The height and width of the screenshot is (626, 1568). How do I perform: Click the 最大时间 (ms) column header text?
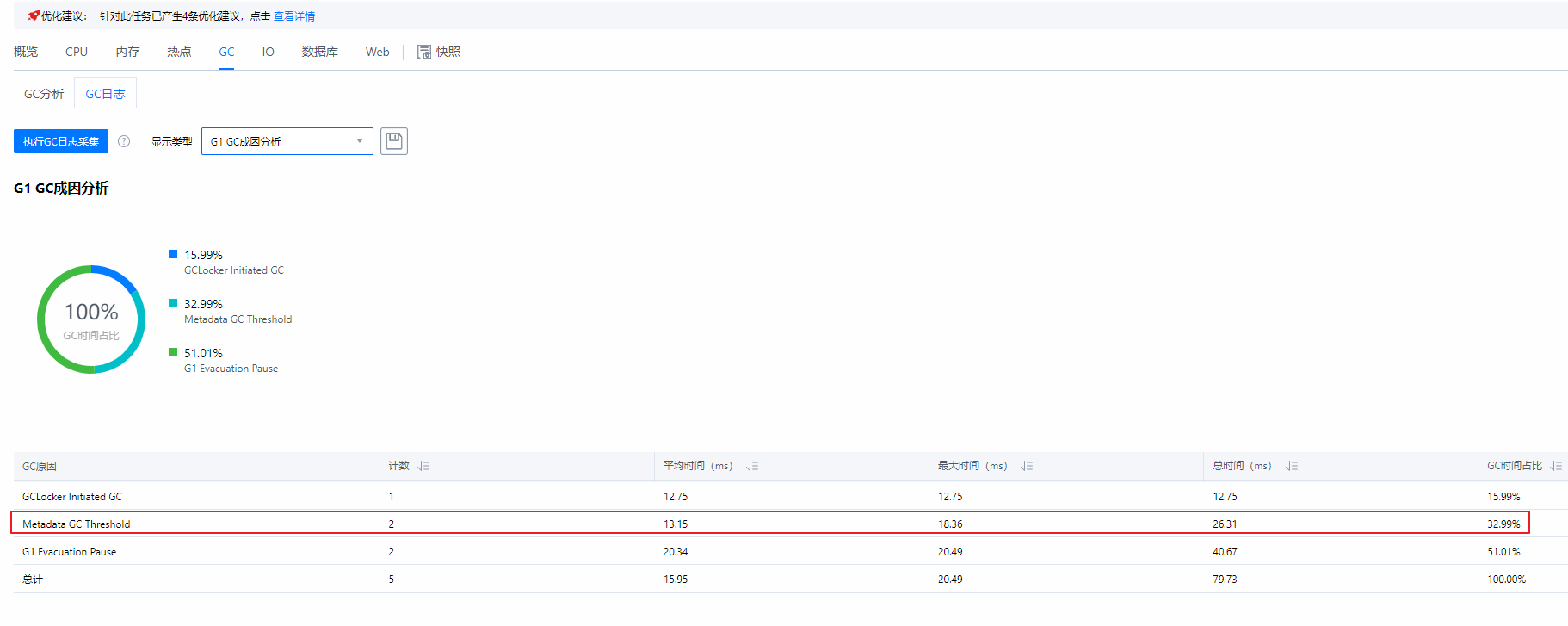[x=972, y=466]
